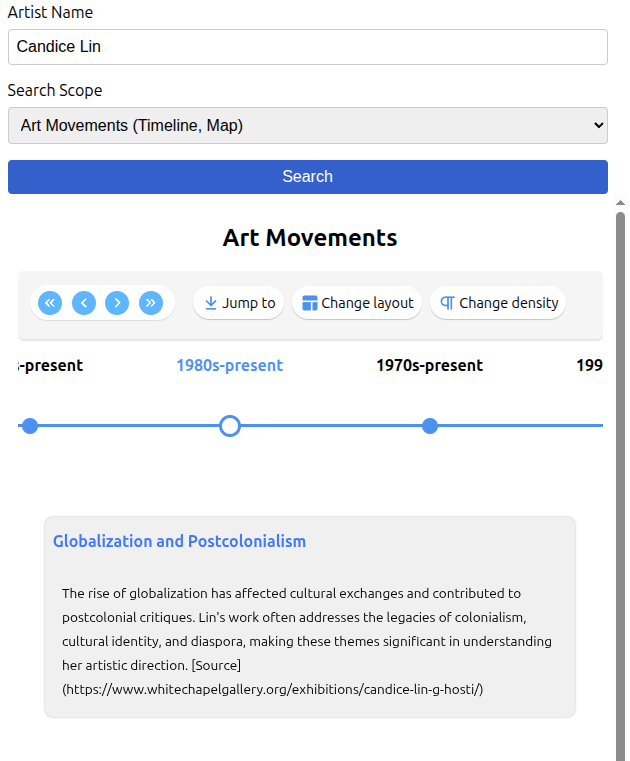Click the scrollbar up arrow
The image size is (630, 761).
tap(620, 203)
